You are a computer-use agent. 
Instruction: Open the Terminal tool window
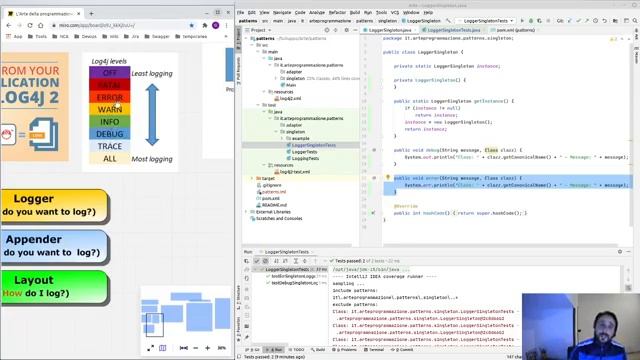coord(373,350)
